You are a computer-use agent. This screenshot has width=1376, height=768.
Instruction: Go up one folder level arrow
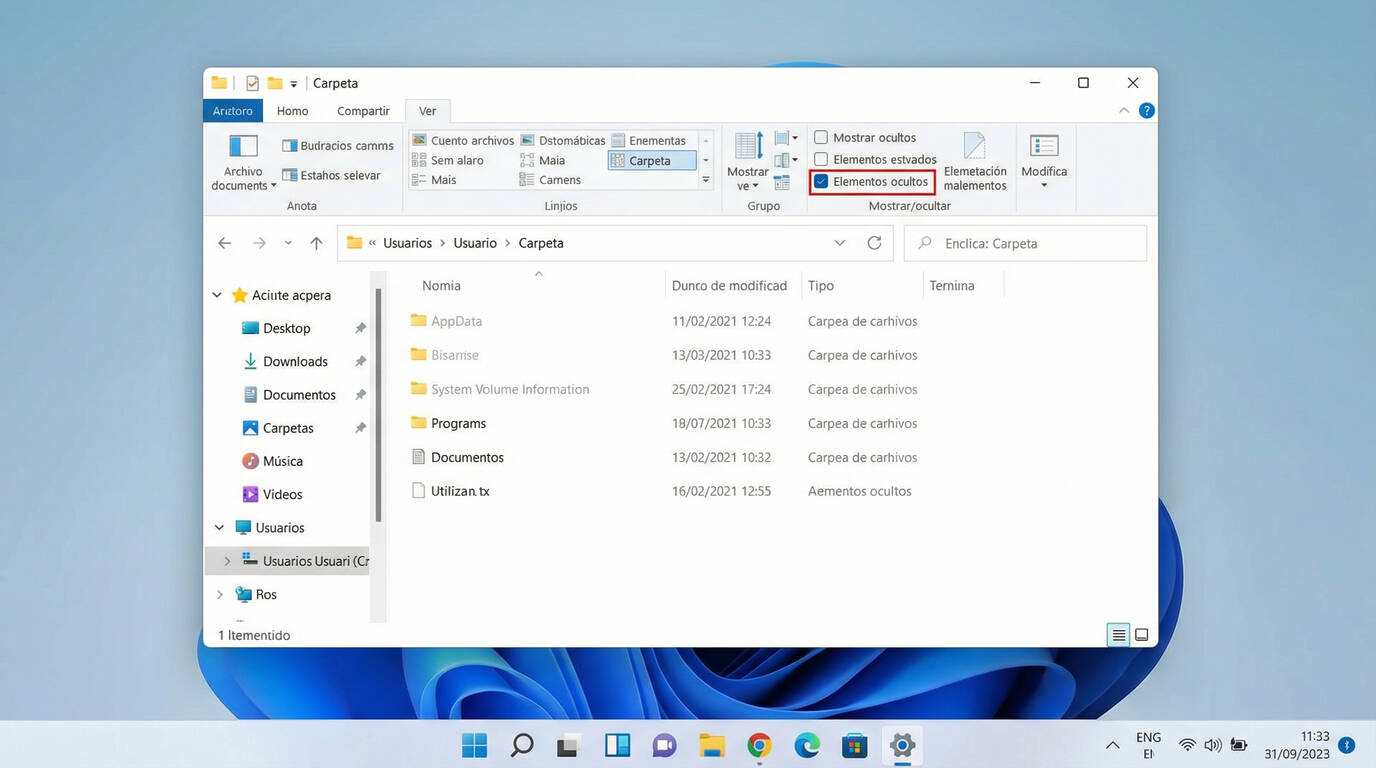(x=316, y=243)
